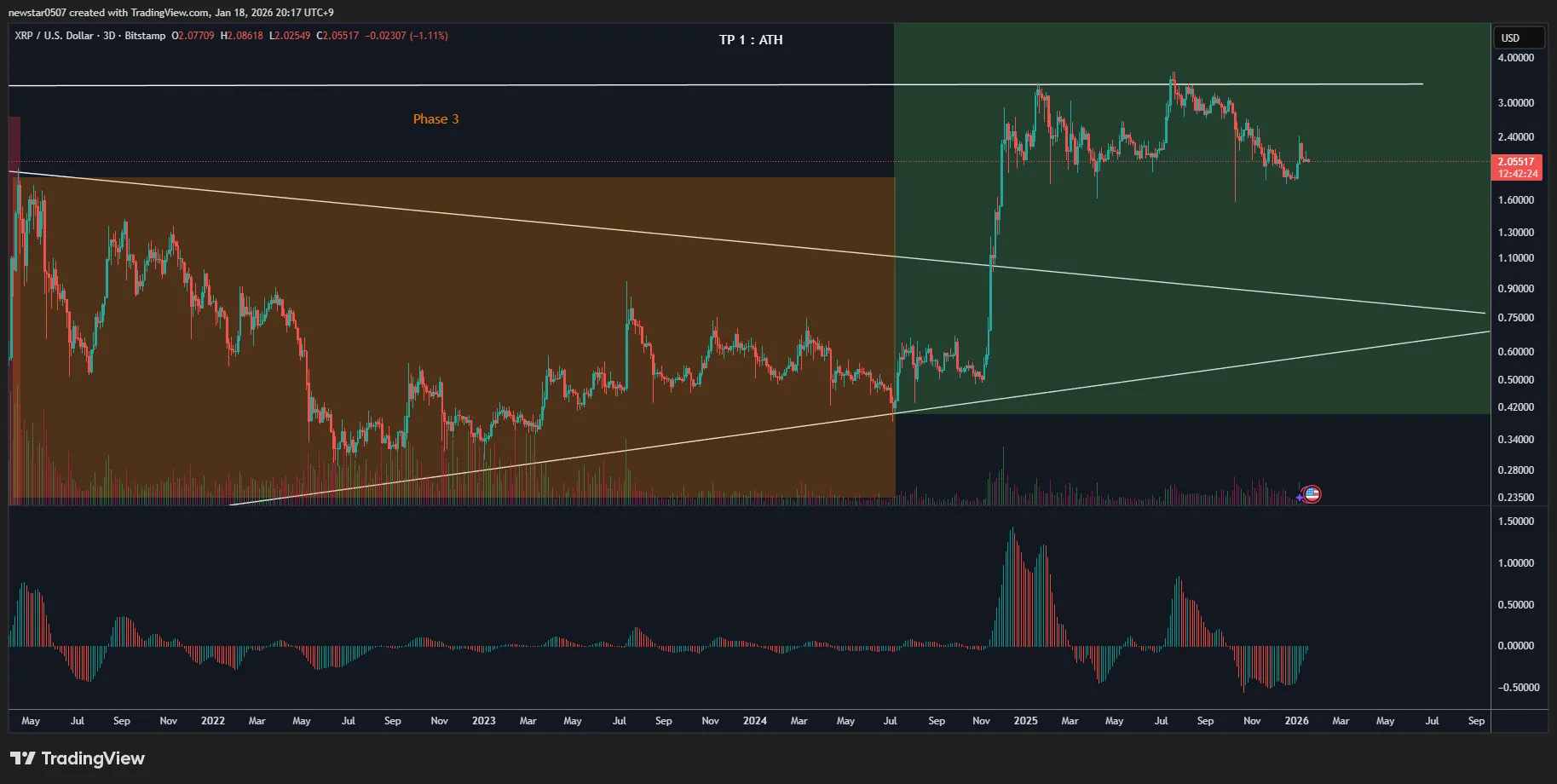1557x784 pixels.
Task: Click the countdown timer 12:42:24 on the price scale
Action: (x=1519, y=174)
